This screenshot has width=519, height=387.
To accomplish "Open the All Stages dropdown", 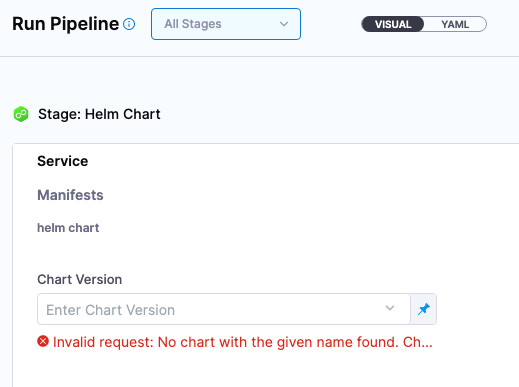I will pyautogui.click(x=226, y=24).
